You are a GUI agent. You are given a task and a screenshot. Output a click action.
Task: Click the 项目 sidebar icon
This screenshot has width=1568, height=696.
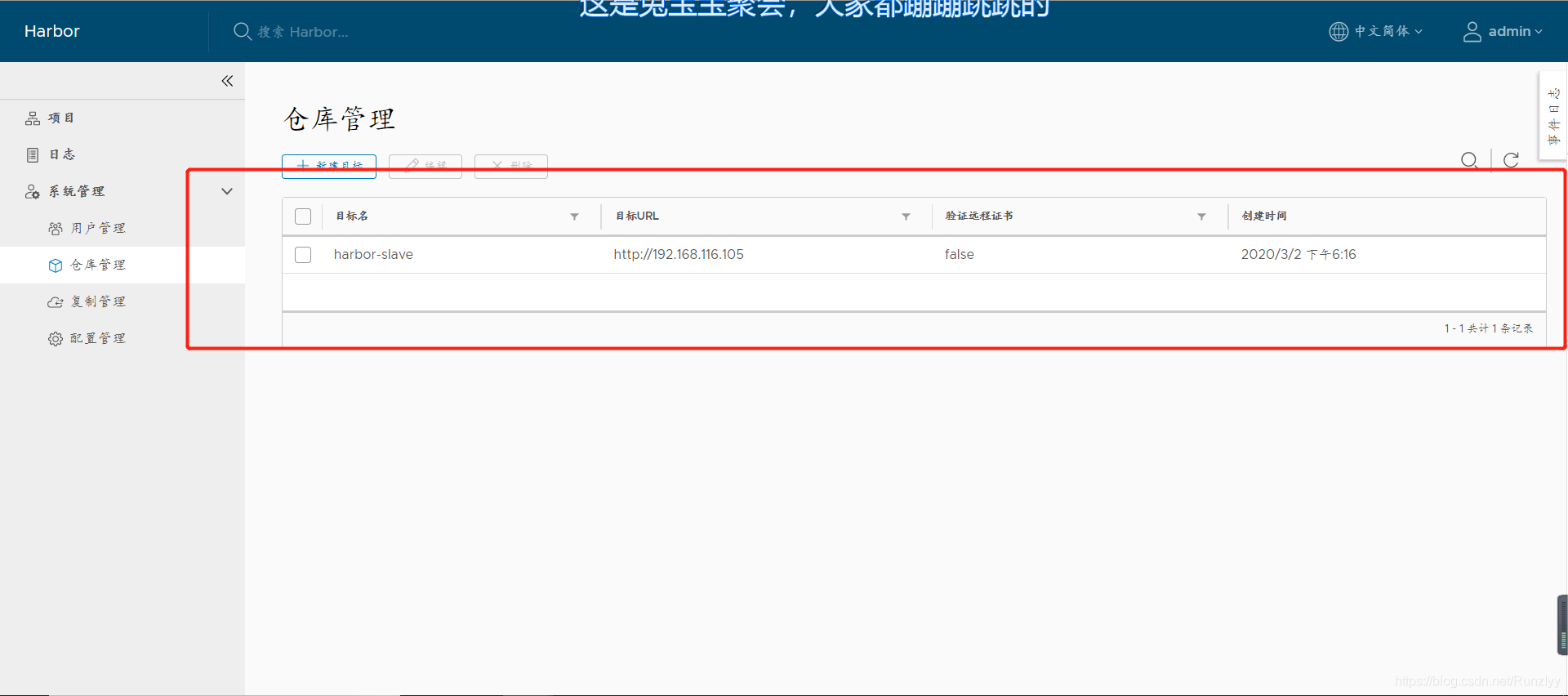coord(33,118)
